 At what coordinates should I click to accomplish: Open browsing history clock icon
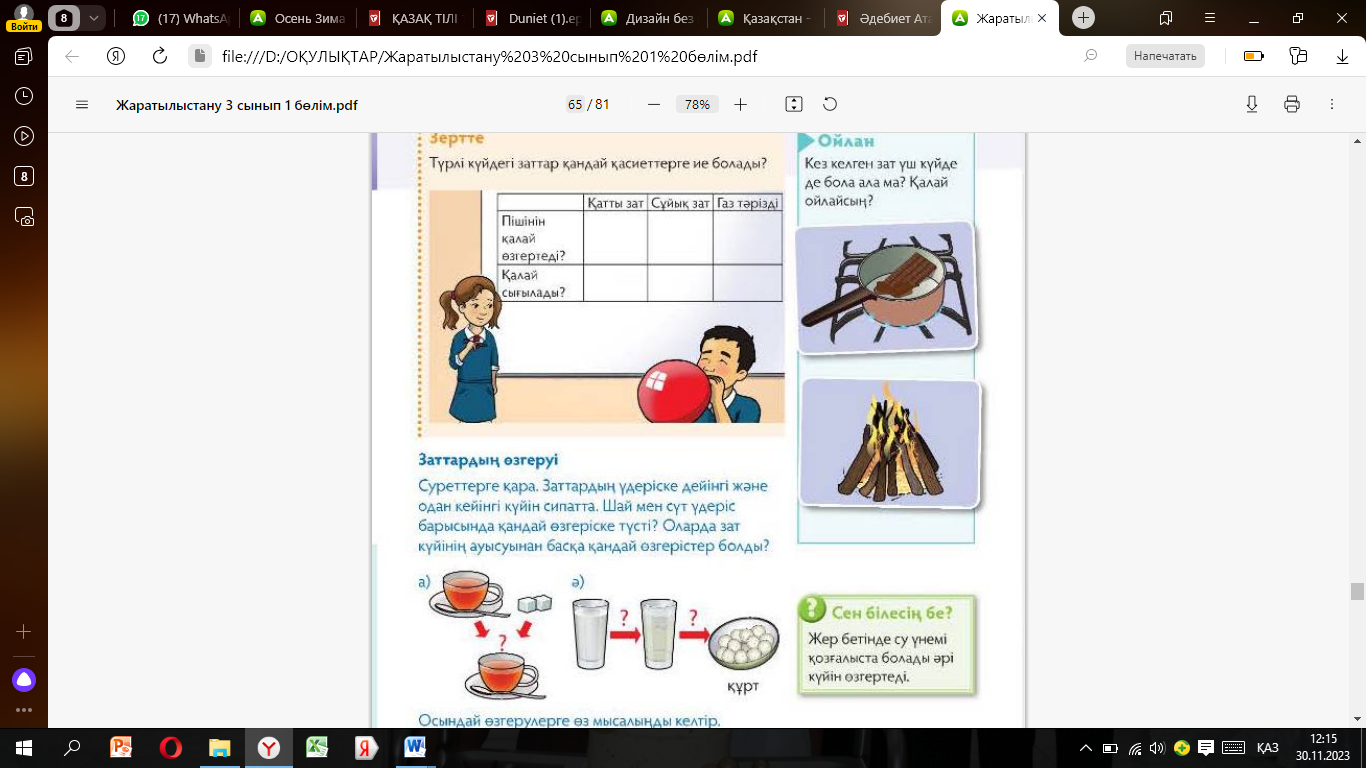[24, 96]
